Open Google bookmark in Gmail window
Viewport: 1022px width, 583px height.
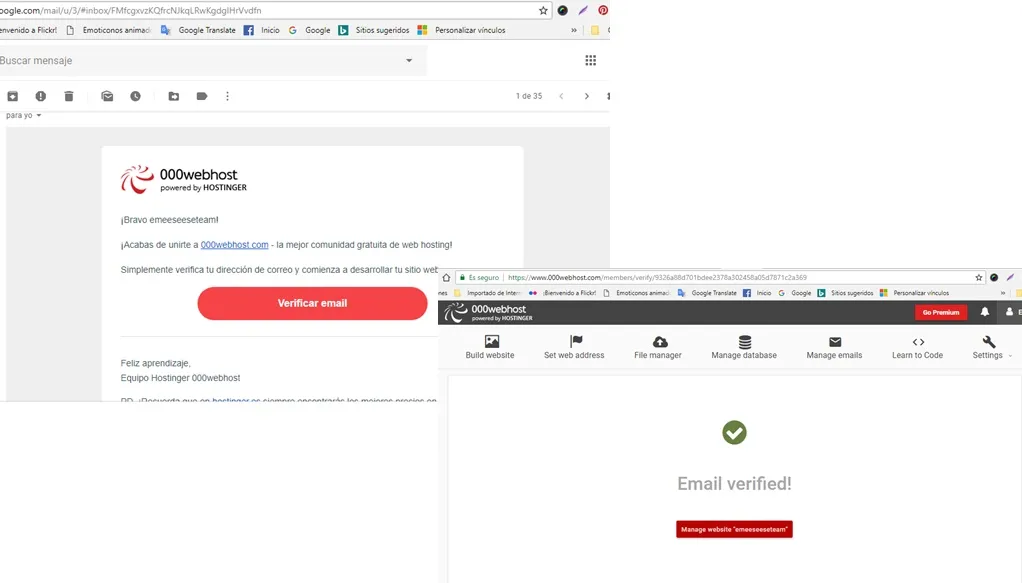(x=310, y=30)
